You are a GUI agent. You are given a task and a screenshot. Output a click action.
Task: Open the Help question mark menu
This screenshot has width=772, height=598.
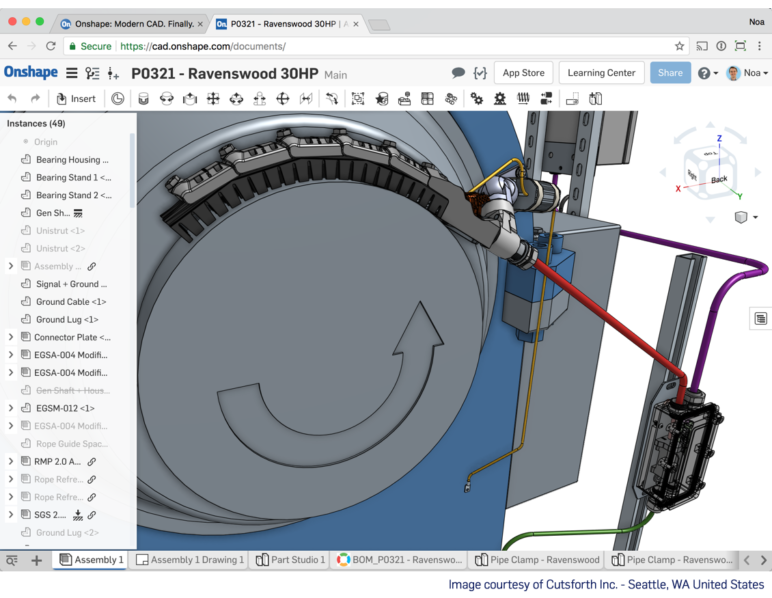tap(708, 73)
